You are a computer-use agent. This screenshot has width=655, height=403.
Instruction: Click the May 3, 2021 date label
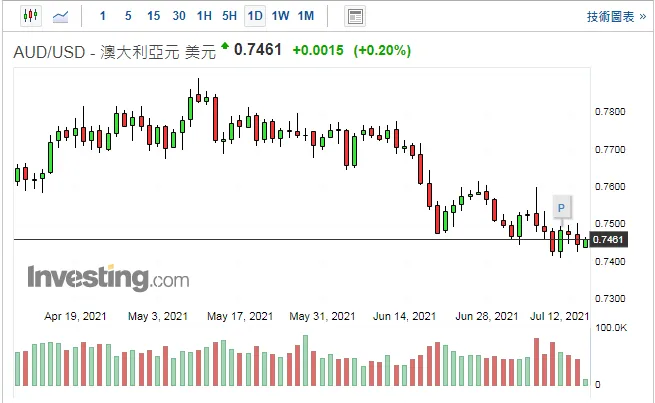(x=157, y=316)
